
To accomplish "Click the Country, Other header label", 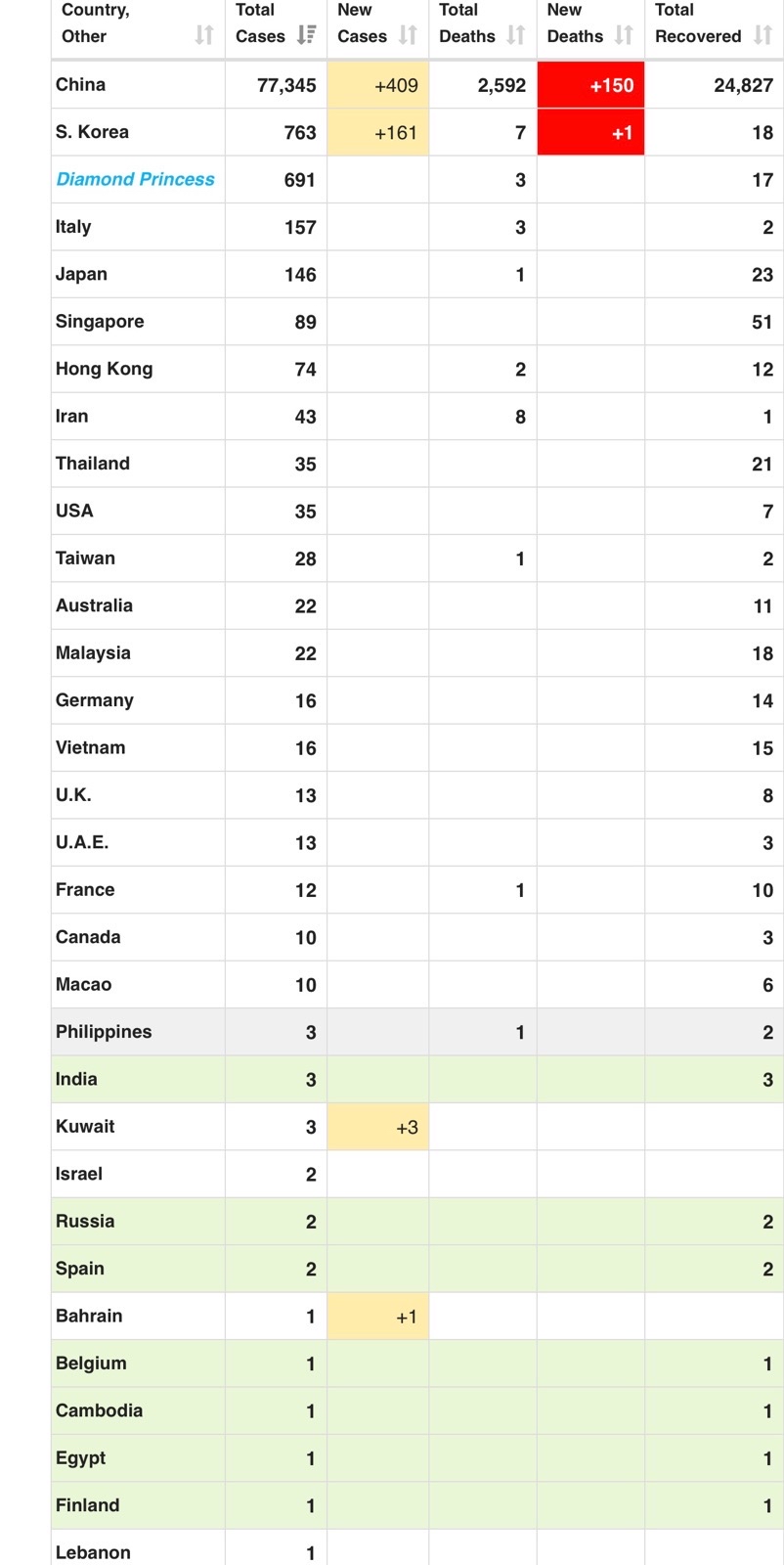I will coord(95,23).
